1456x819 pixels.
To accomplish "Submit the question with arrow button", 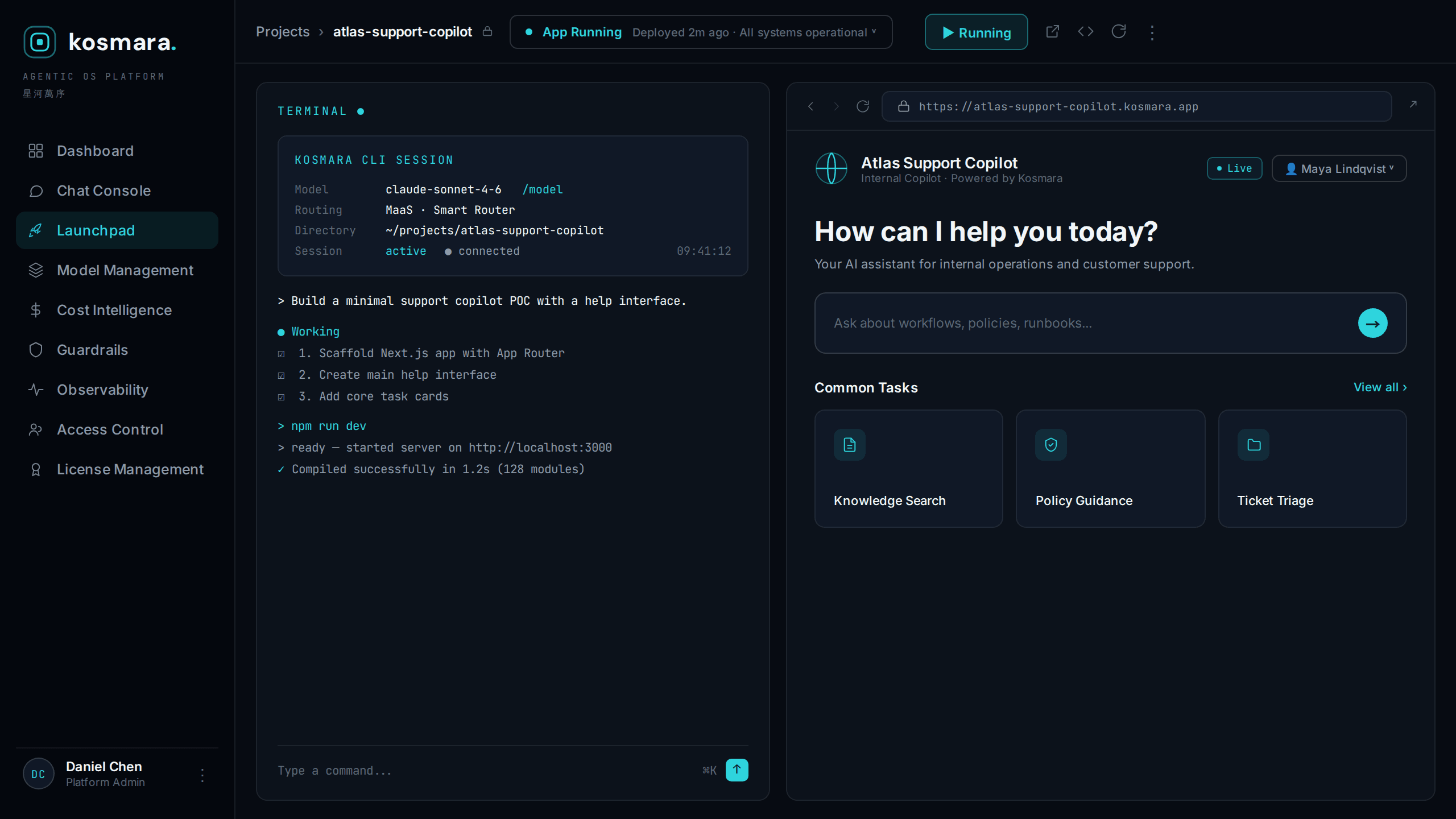I will [1373, 323].
